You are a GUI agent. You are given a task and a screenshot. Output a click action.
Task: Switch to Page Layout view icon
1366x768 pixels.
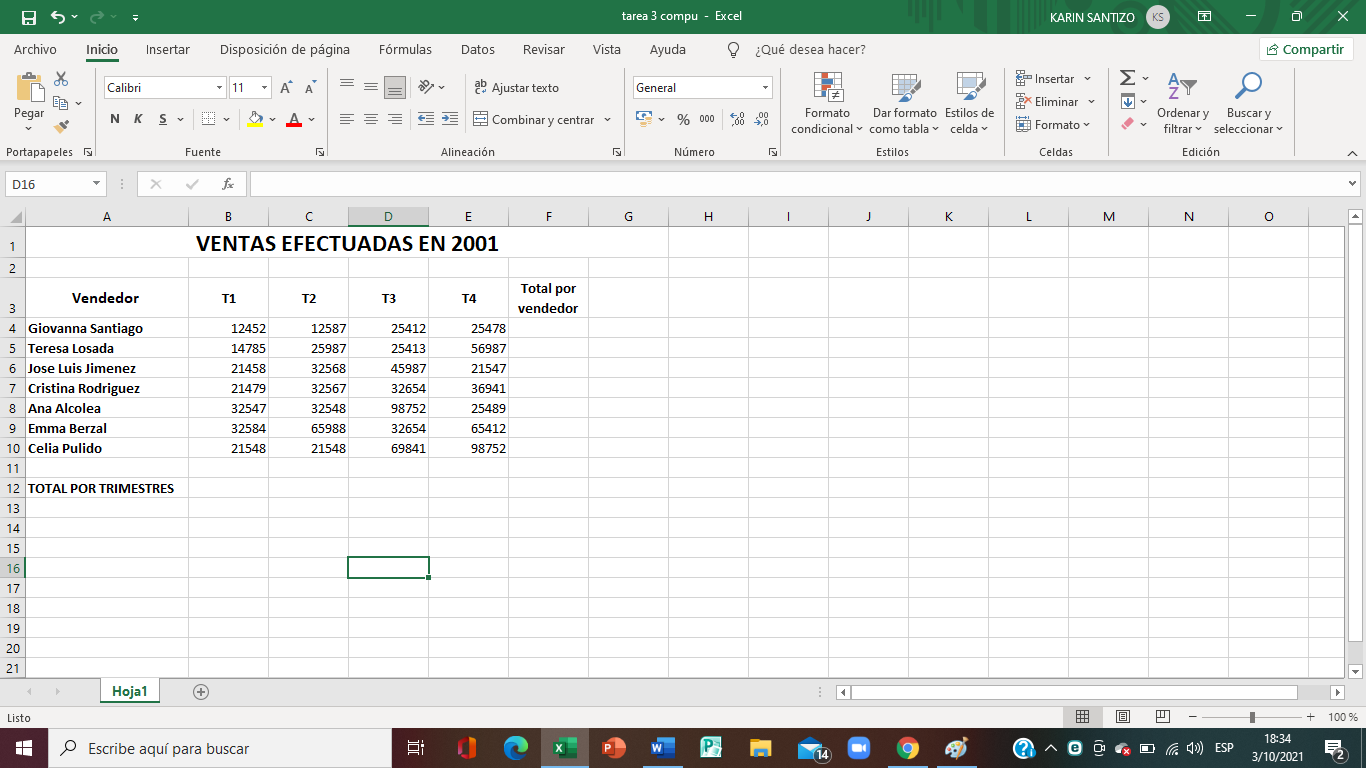[x=1123, y=717]
